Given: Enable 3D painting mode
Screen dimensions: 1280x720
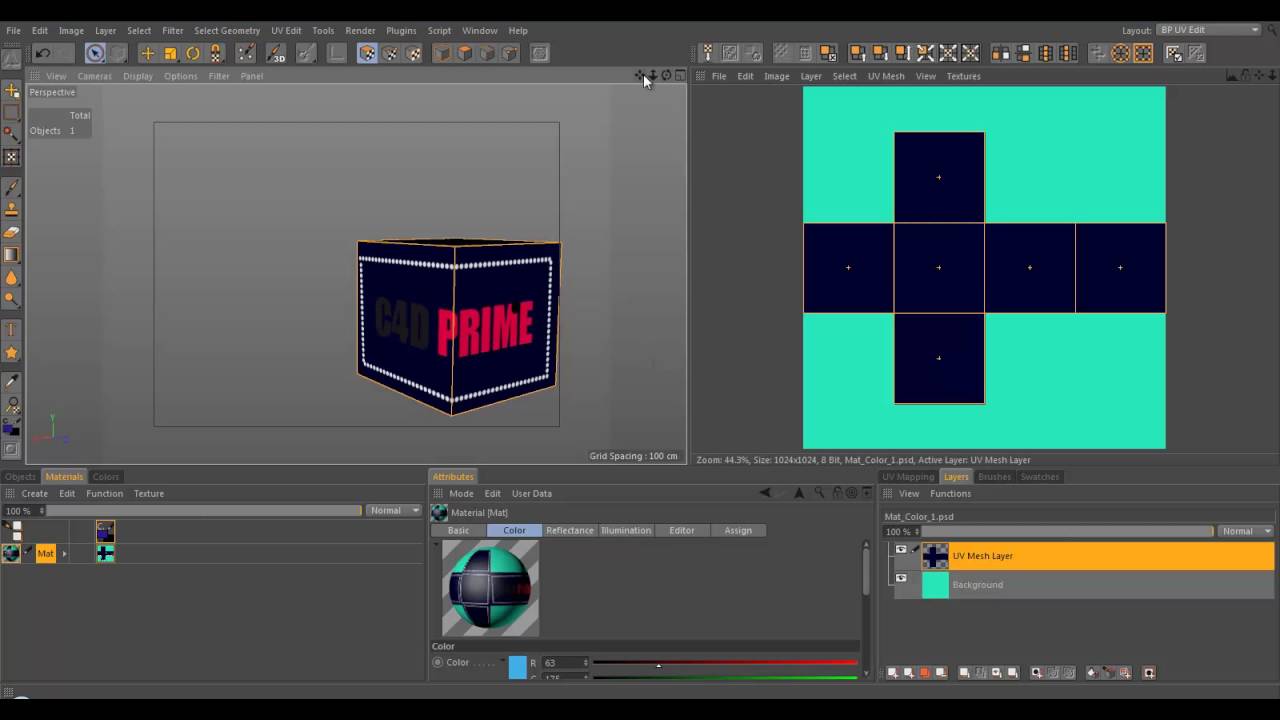Looking at the screenshot, I should pyautogui.click(x=276, y=54).
